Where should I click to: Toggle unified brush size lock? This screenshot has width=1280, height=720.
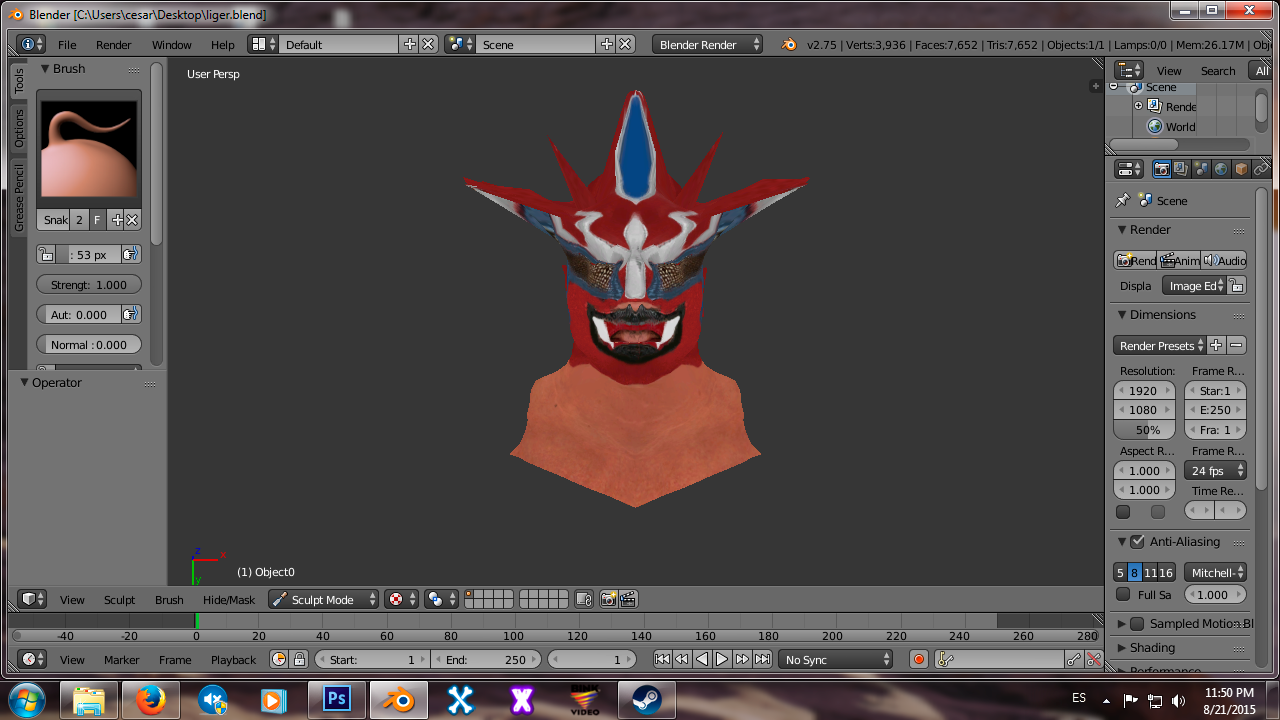tap(45, 254)
